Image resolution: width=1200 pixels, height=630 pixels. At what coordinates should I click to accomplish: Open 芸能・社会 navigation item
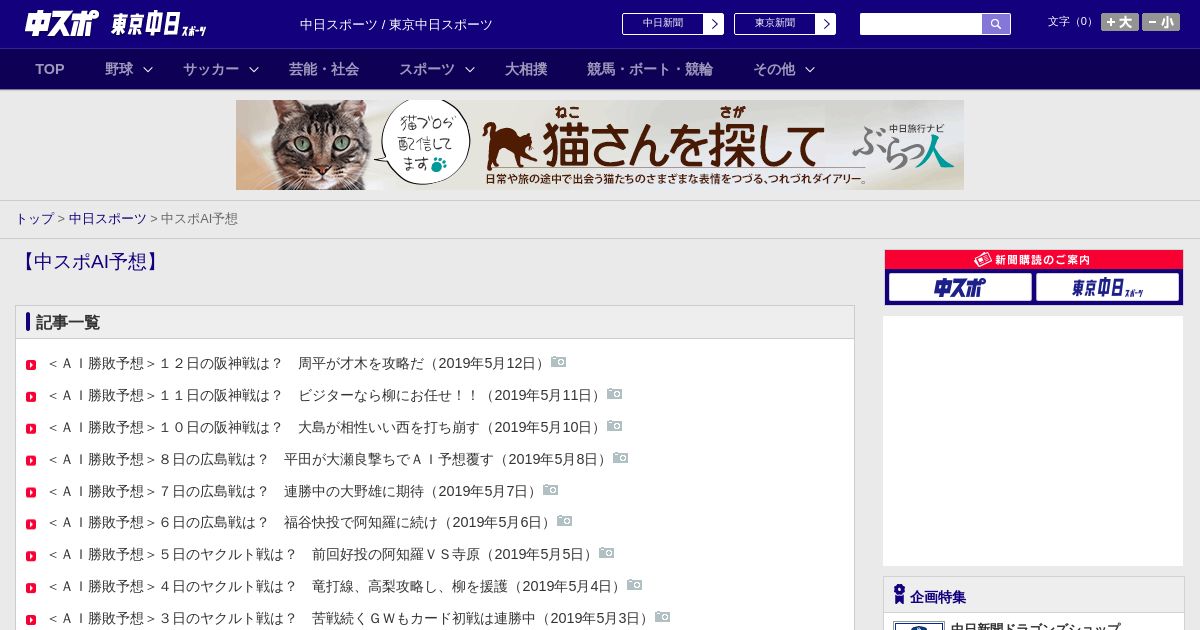pyautogui.click(x=324, y=69)
